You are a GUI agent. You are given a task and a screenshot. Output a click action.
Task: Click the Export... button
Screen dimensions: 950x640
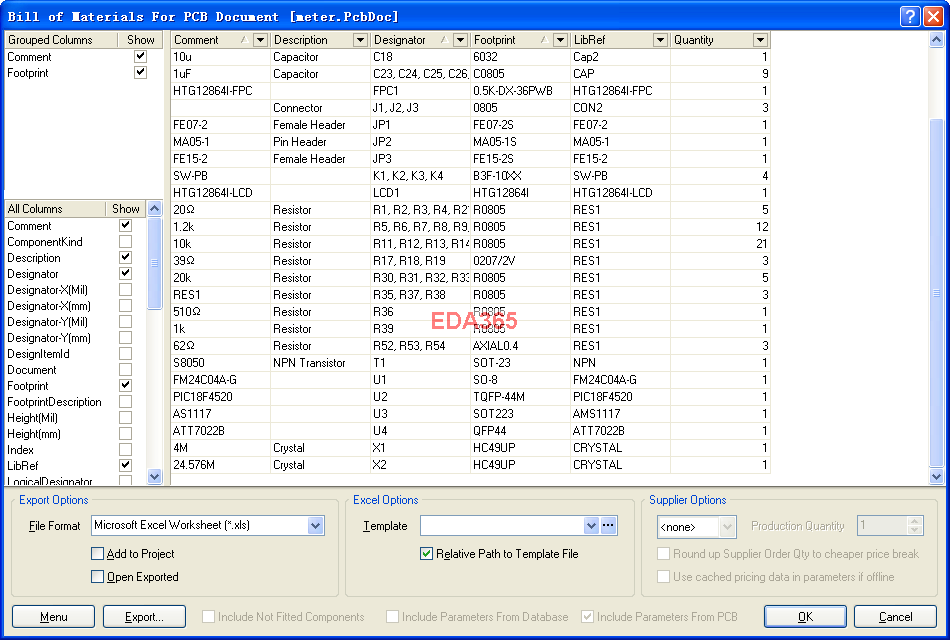144,617
